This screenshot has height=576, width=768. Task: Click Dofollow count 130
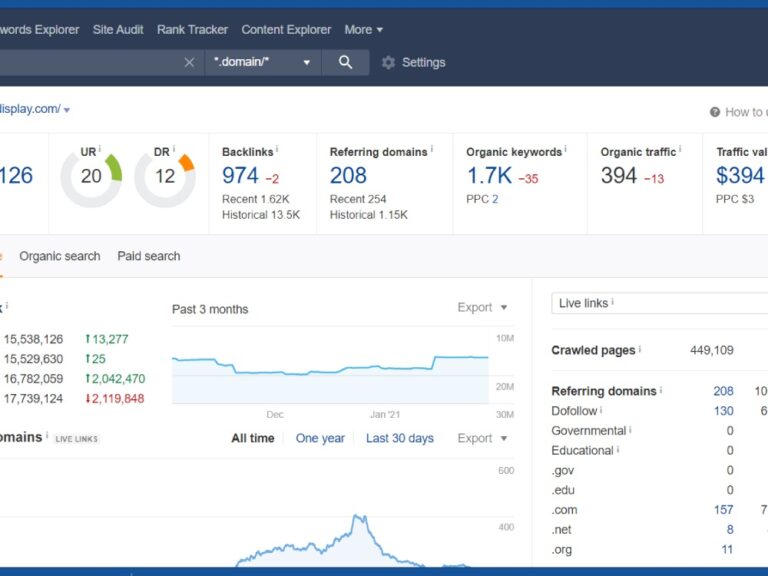[723, 411]
